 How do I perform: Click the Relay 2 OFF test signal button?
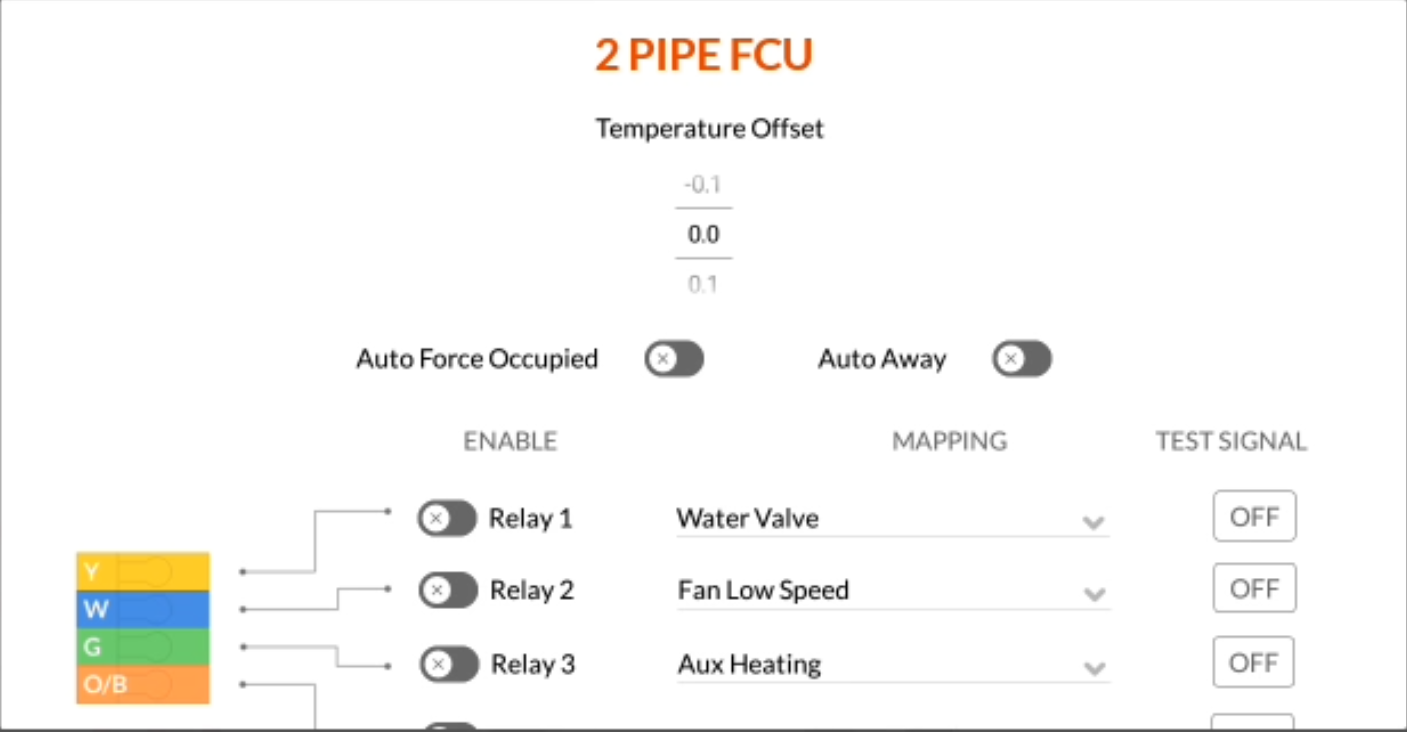pyautogui.click(x=1254, y=588)
